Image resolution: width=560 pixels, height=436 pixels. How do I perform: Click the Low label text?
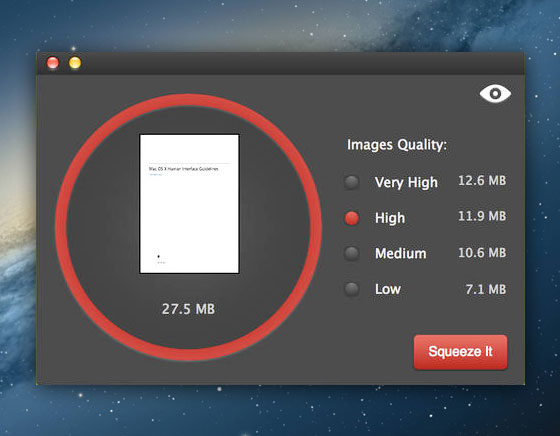388,289
